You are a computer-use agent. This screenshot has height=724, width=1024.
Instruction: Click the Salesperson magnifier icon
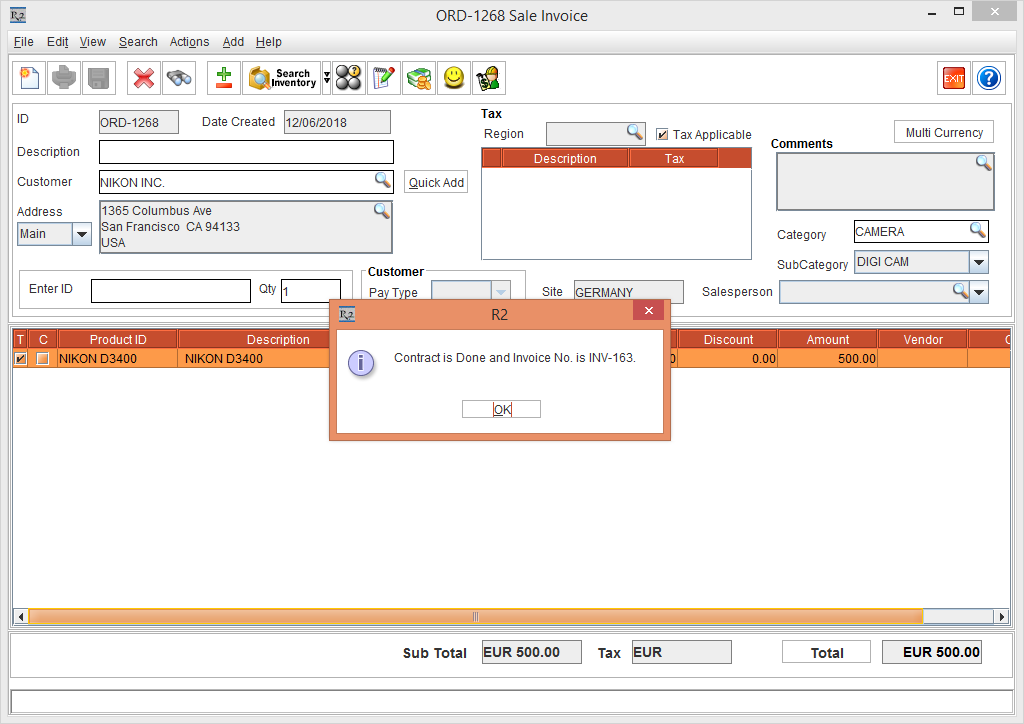coord(960,290)
